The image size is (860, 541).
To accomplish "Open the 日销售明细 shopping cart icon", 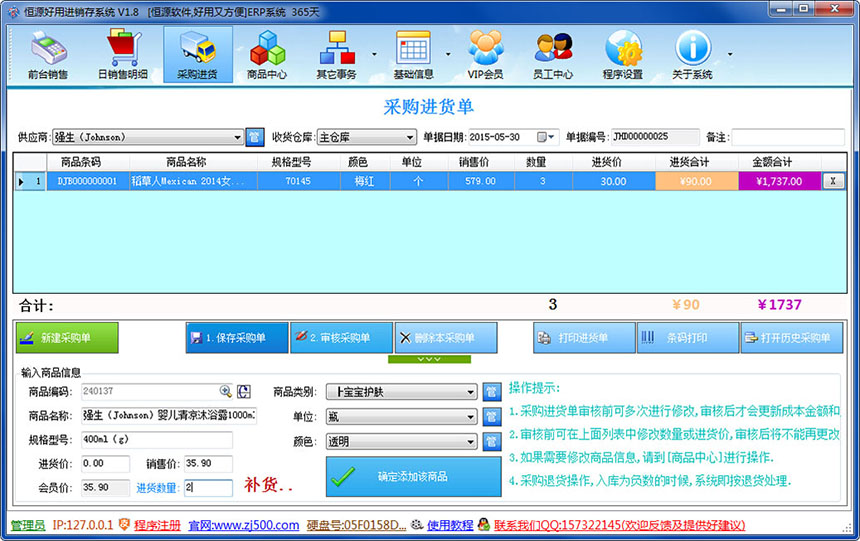I will click(x=123, y=55).
